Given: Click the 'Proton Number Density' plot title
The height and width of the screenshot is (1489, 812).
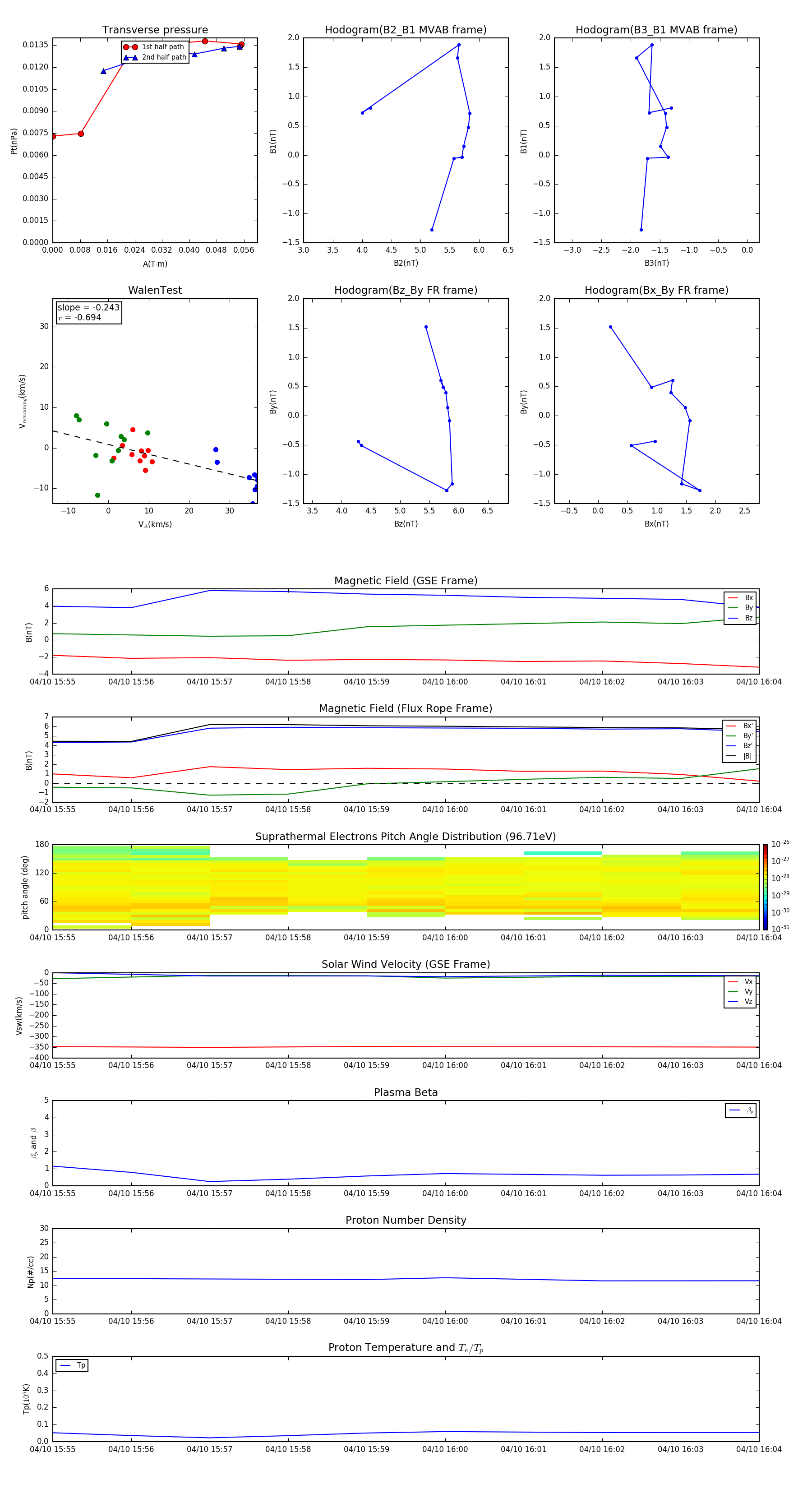Looking at the screenshot, I should pyautogui.click(x=406, y=1220).
